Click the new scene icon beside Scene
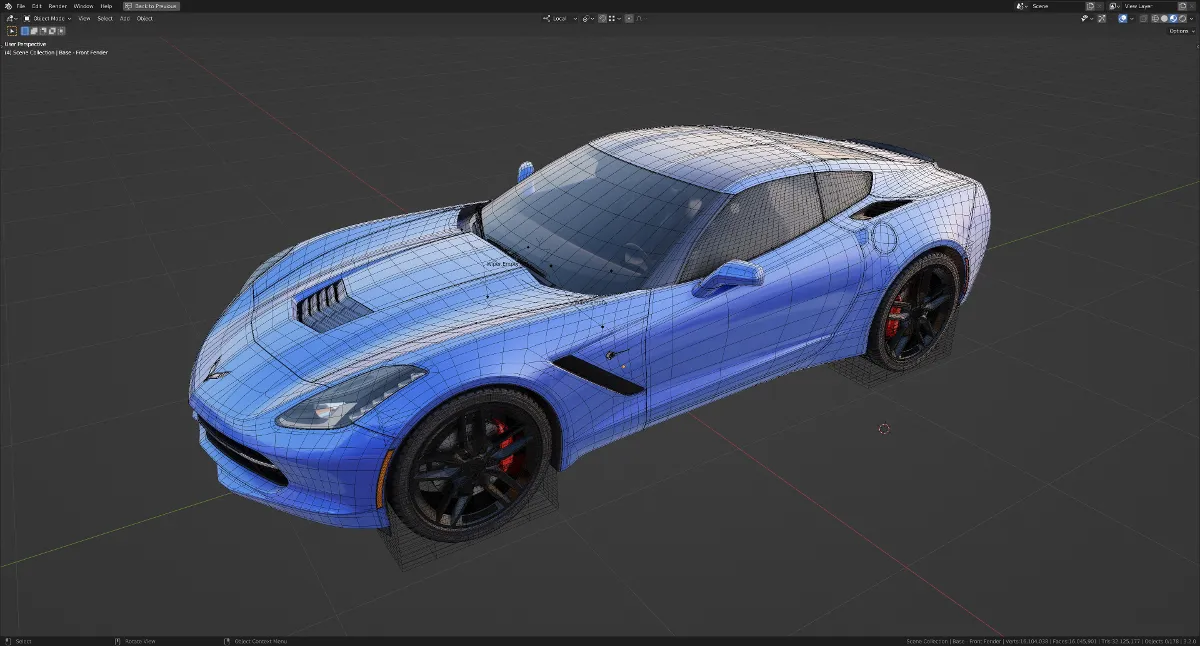 click(x=1090, y=6)
